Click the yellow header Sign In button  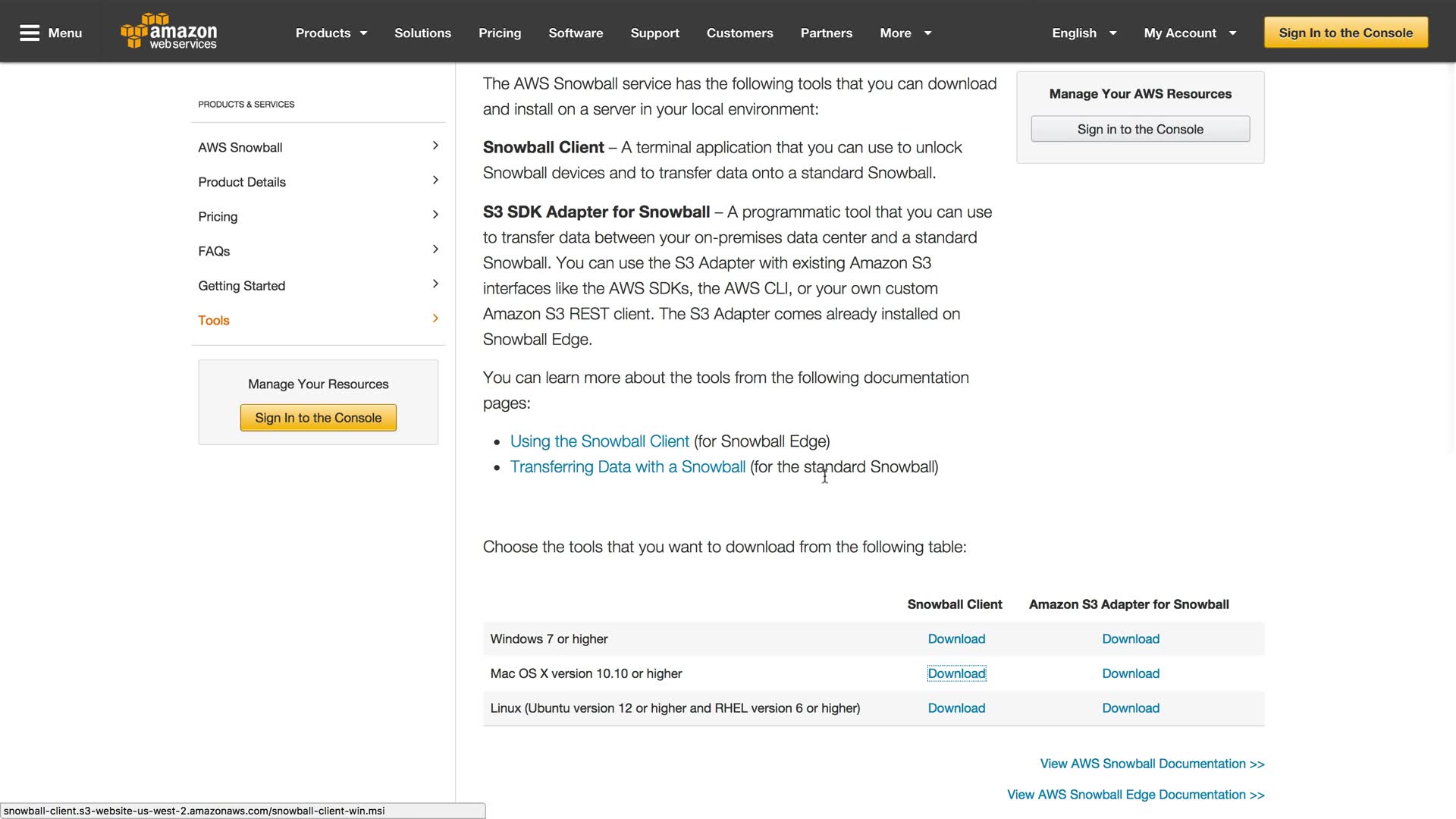click(1345, 33)
